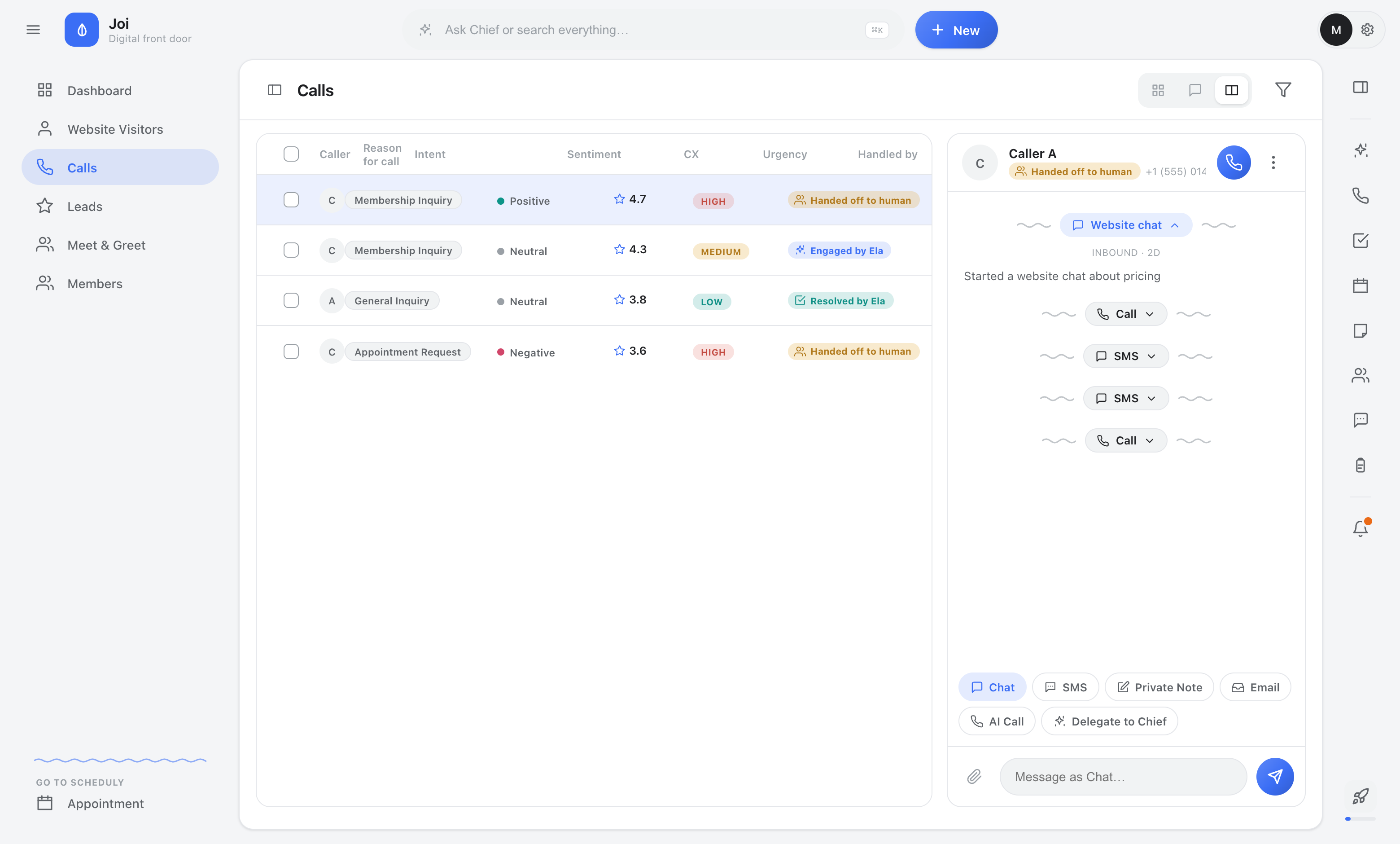
Task: Open settings gear icon
Action: (1368, 30)
